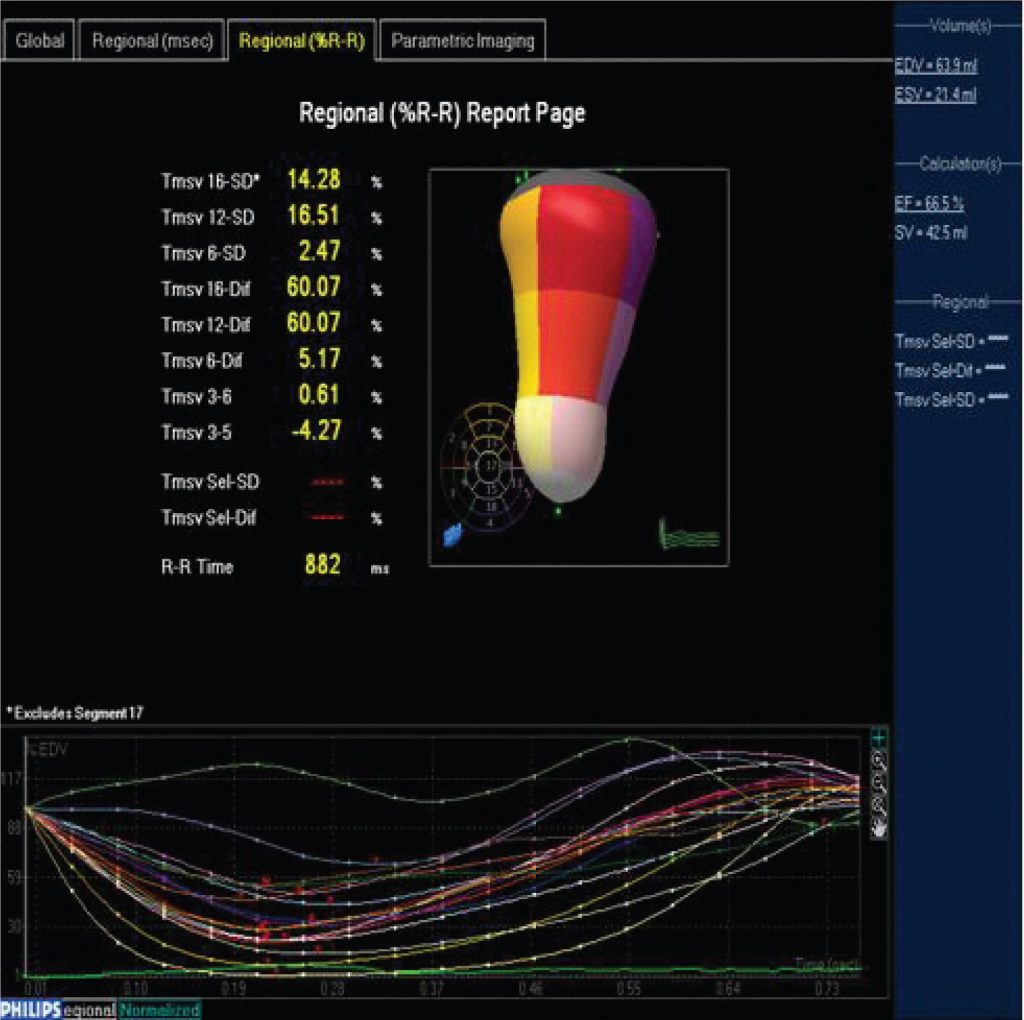Click the R-R Time value 882
The width and height of the screenshot is (1024, 1020).
(x=322, y=566)
